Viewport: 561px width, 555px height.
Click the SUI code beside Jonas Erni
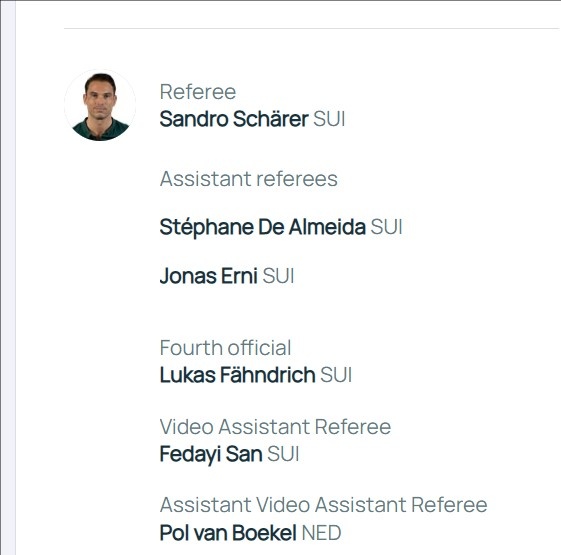(x=278, y=276)
